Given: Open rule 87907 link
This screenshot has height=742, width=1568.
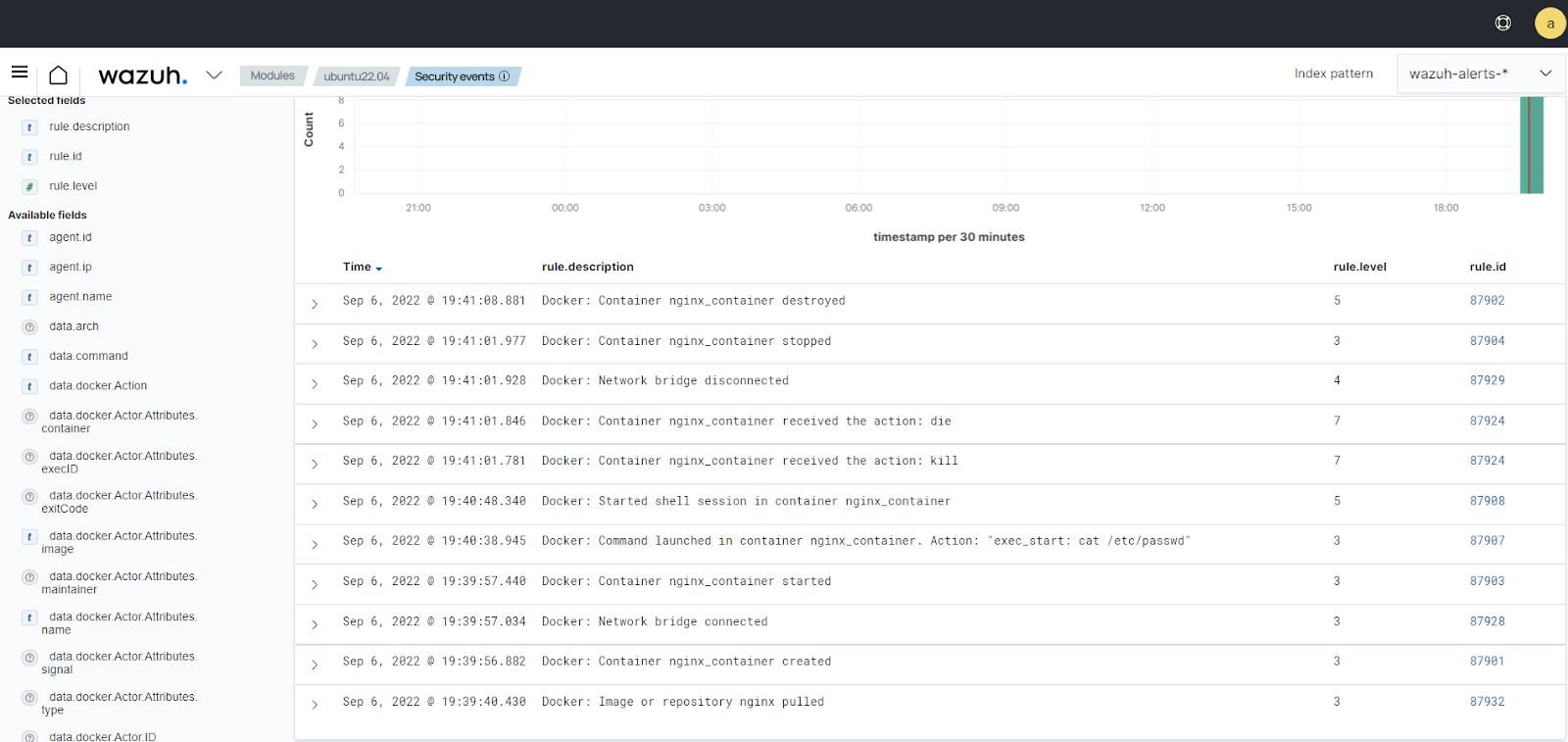Looking at the screenshot, I should pyautogui.click(x=1488, y=541).
